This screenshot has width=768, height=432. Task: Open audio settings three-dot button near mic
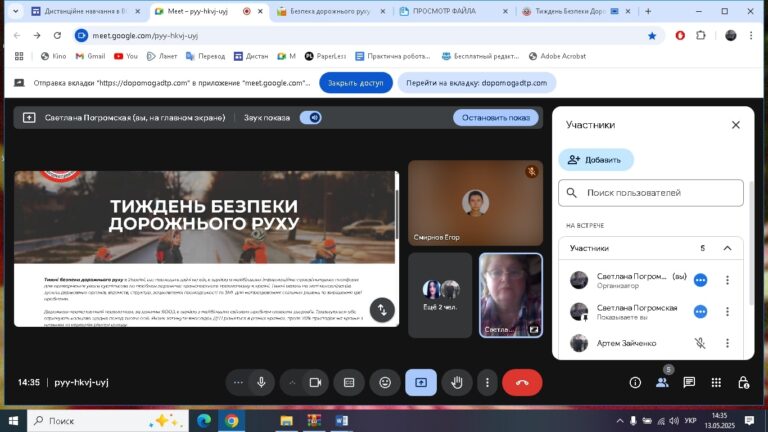(x=238, y=383)
